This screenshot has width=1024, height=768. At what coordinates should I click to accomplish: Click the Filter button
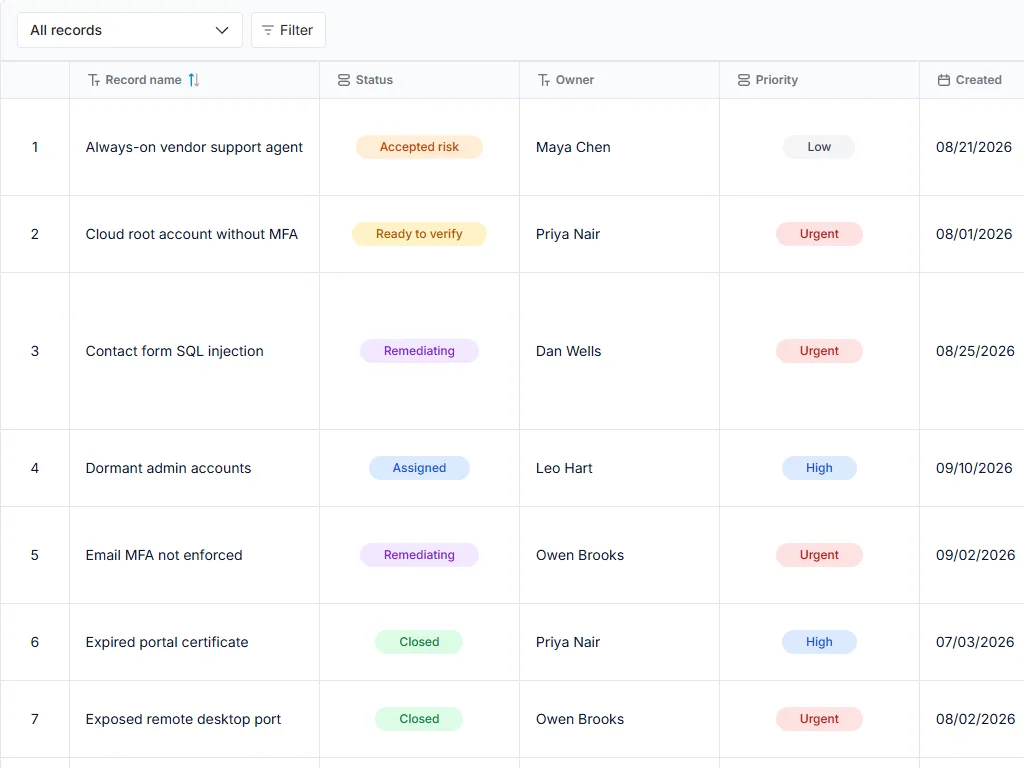[288, 30]
